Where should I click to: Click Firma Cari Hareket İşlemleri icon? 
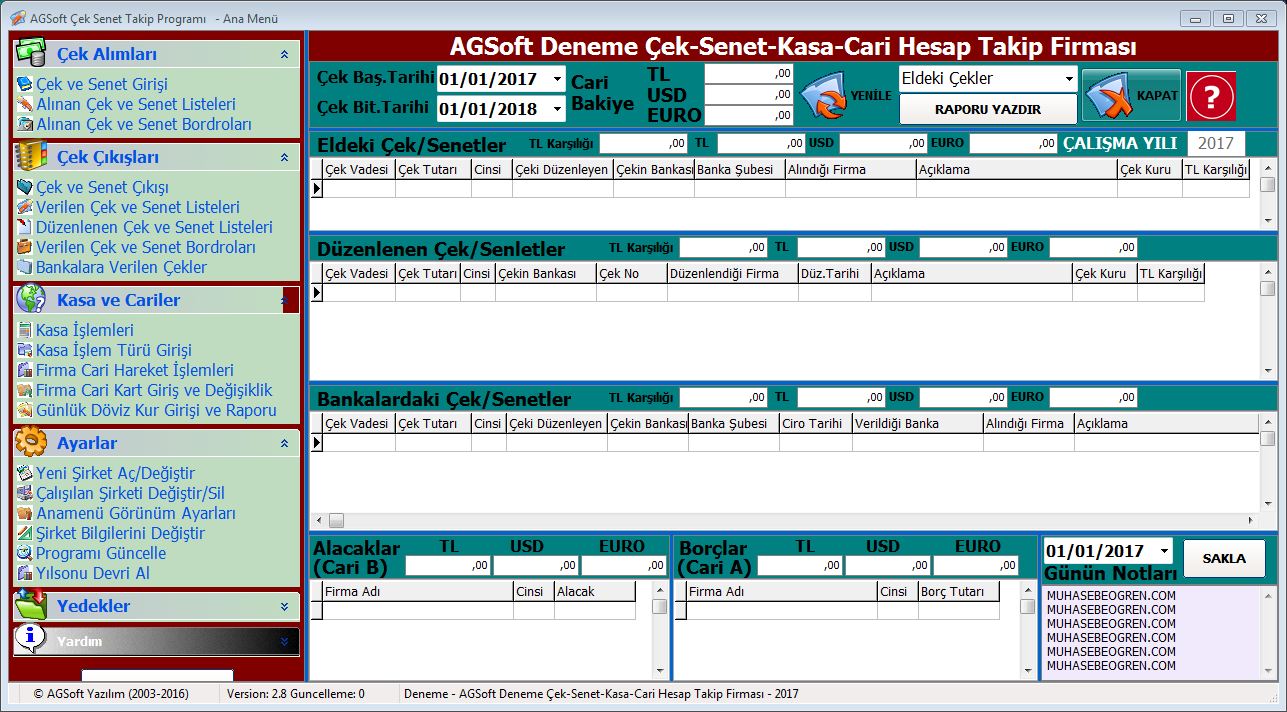pos(25,371)
